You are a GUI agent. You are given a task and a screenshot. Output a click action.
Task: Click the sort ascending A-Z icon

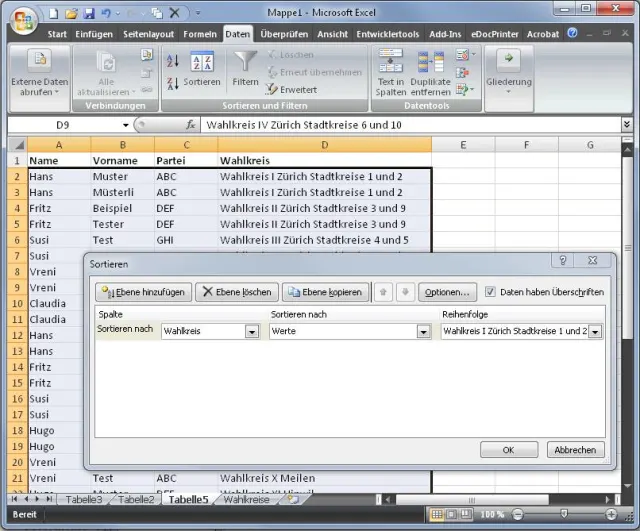(x=172, y=62)
